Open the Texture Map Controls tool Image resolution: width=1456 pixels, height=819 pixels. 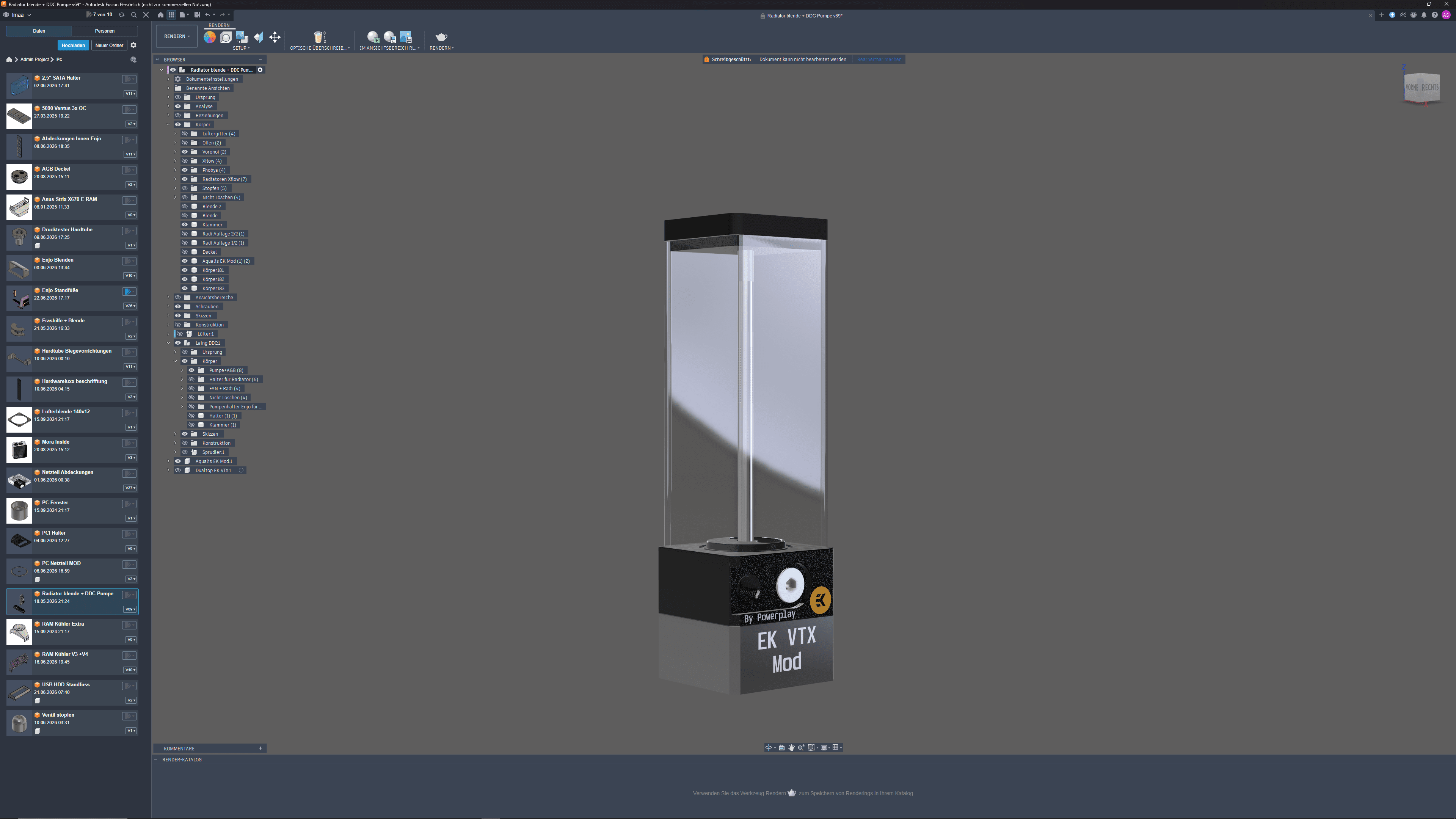coord(258,37)
